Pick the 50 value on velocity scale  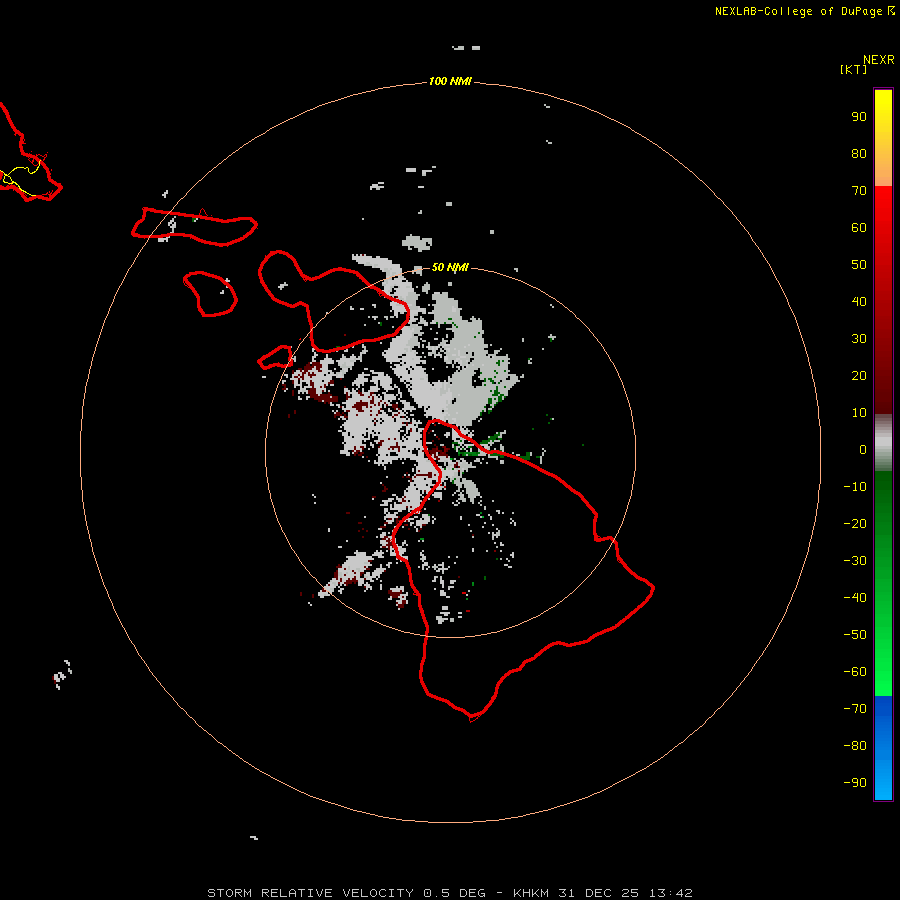coord(859,265)
